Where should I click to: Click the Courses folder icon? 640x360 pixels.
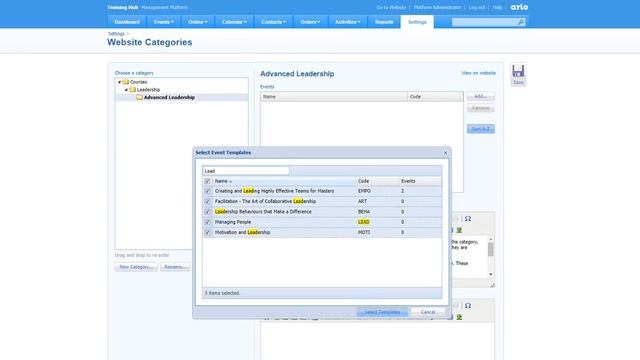tap(126, 82)
